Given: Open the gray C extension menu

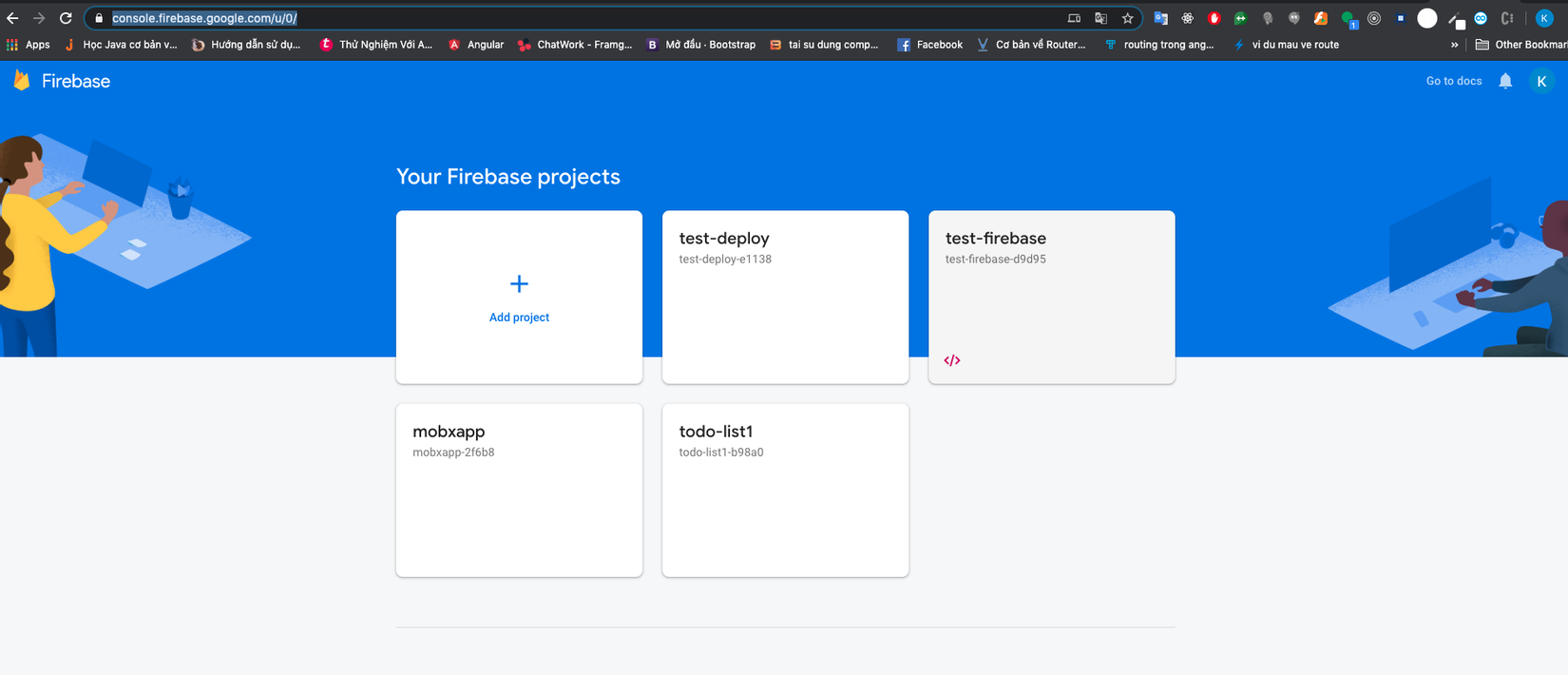Looking at the screenshot, I should coord(1507,18).
